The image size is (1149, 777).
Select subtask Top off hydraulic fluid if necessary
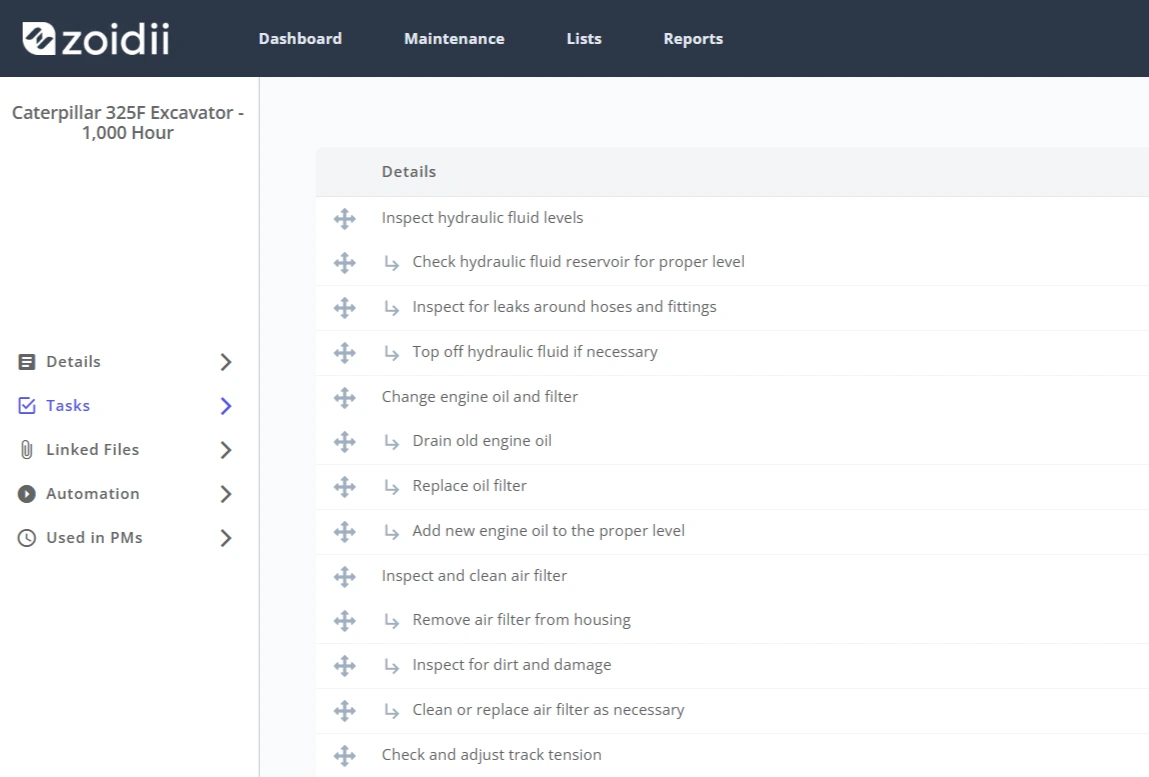pos(535,352)
